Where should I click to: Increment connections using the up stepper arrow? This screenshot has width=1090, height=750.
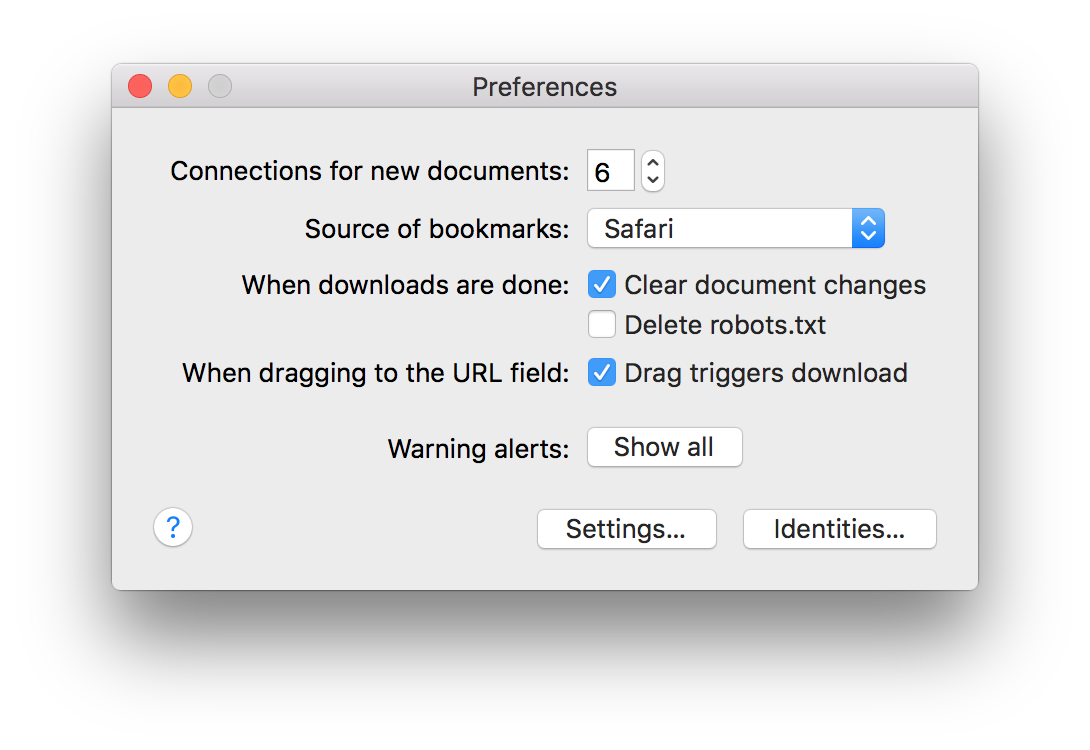652,163
